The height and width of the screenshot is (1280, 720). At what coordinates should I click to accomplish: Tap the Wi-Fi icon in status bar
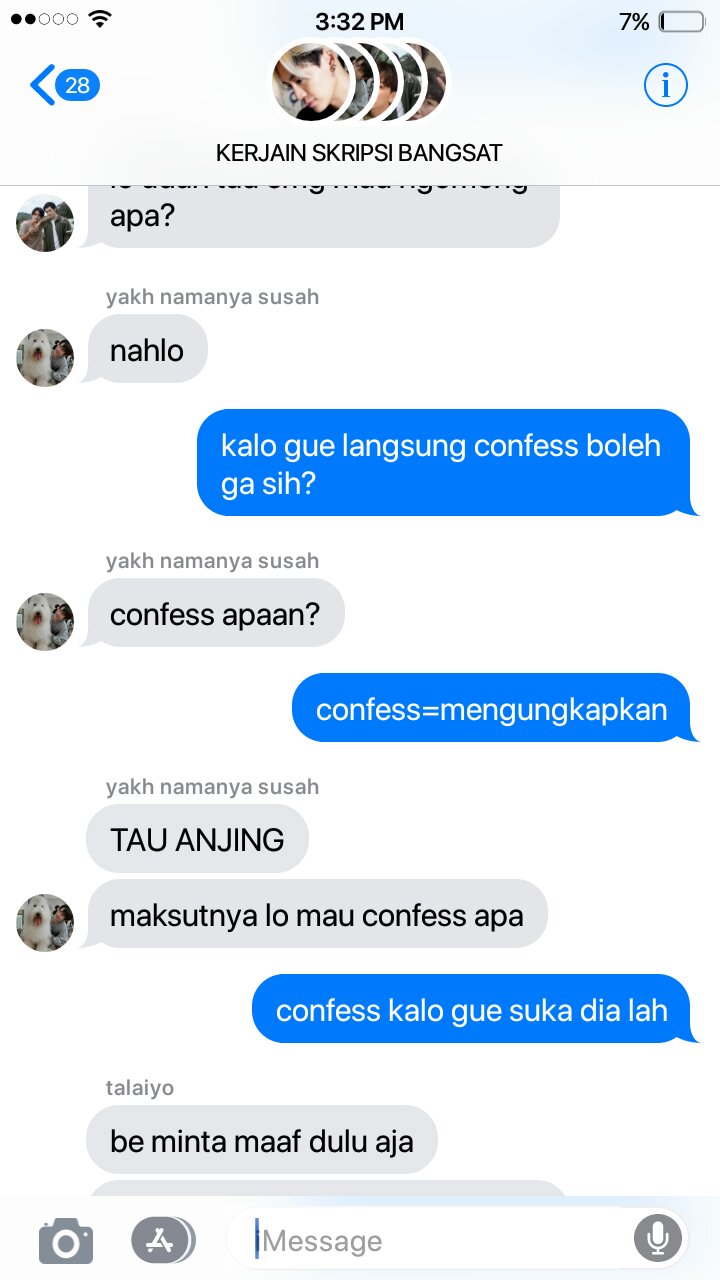100,19
